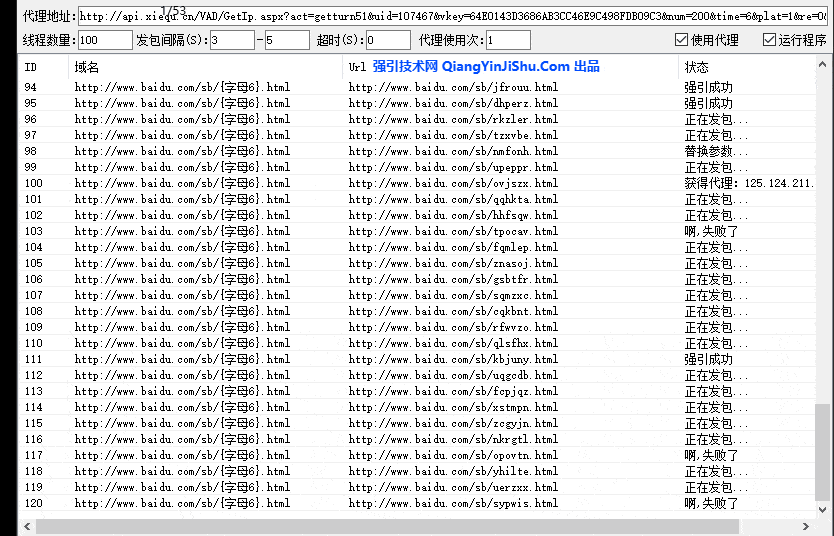Click the horizontal scrollbar left arrow
The height and width of the screenshot is (536, 834).
[x=27, y=526]
